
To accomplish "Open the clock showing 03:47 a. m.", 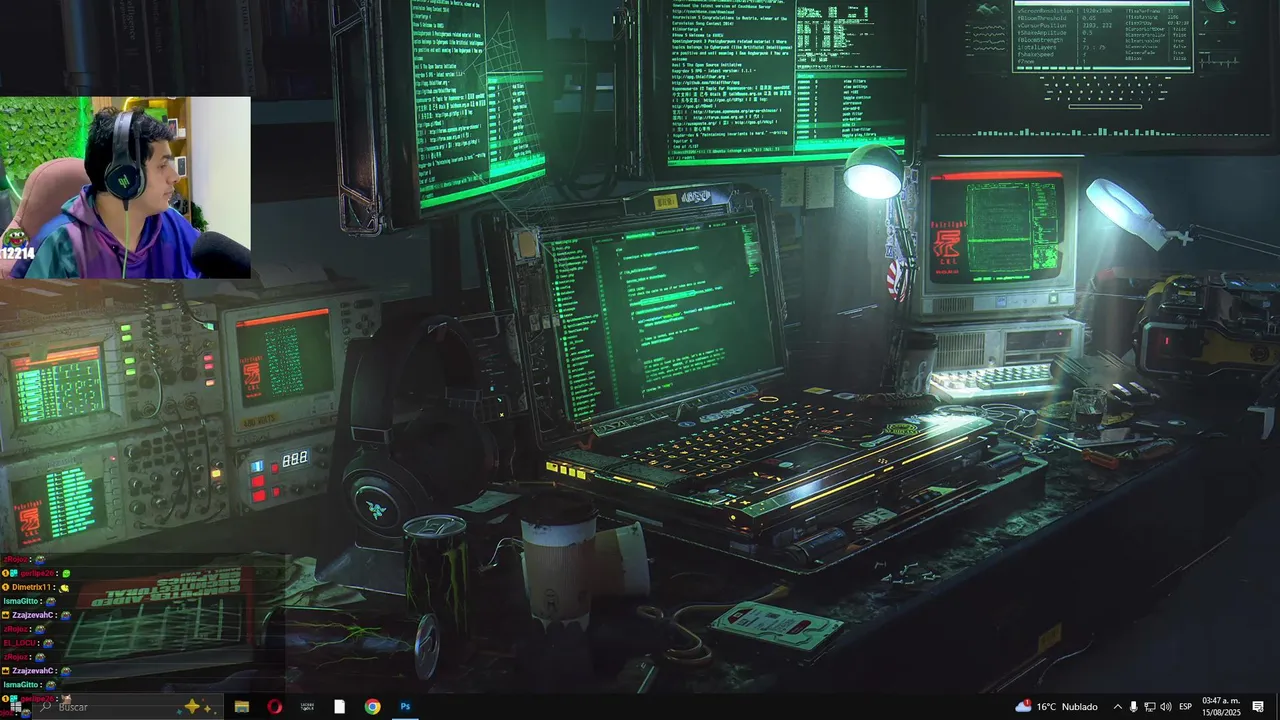I will tap(1221, 707).
